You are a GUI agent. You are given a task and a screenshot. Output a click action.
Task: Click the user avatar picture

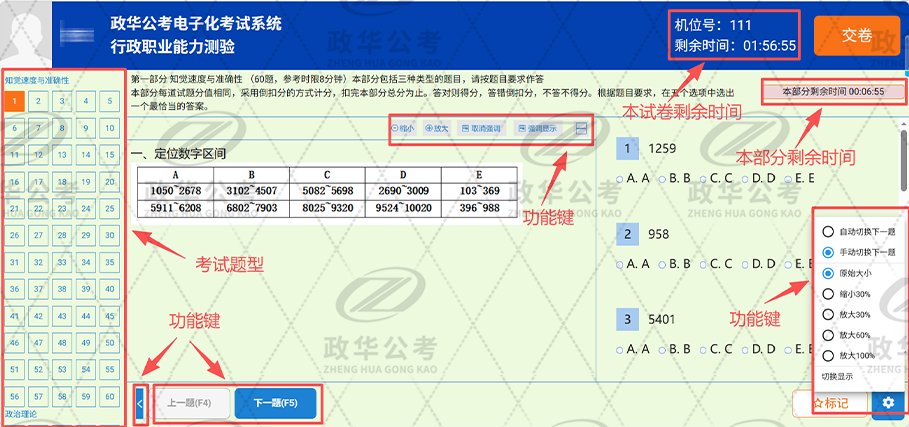click(x=25, y=35)
